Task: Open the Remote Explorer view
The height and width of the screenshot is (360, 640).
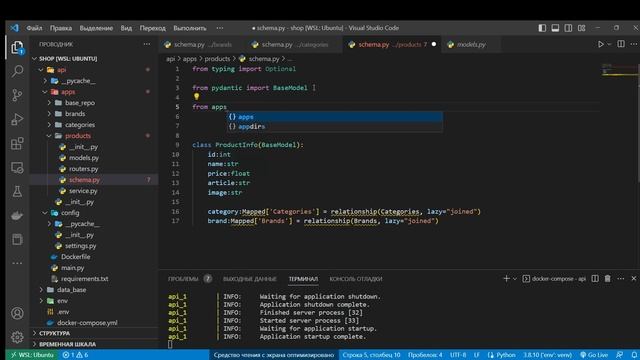Action: coord(17,167)
